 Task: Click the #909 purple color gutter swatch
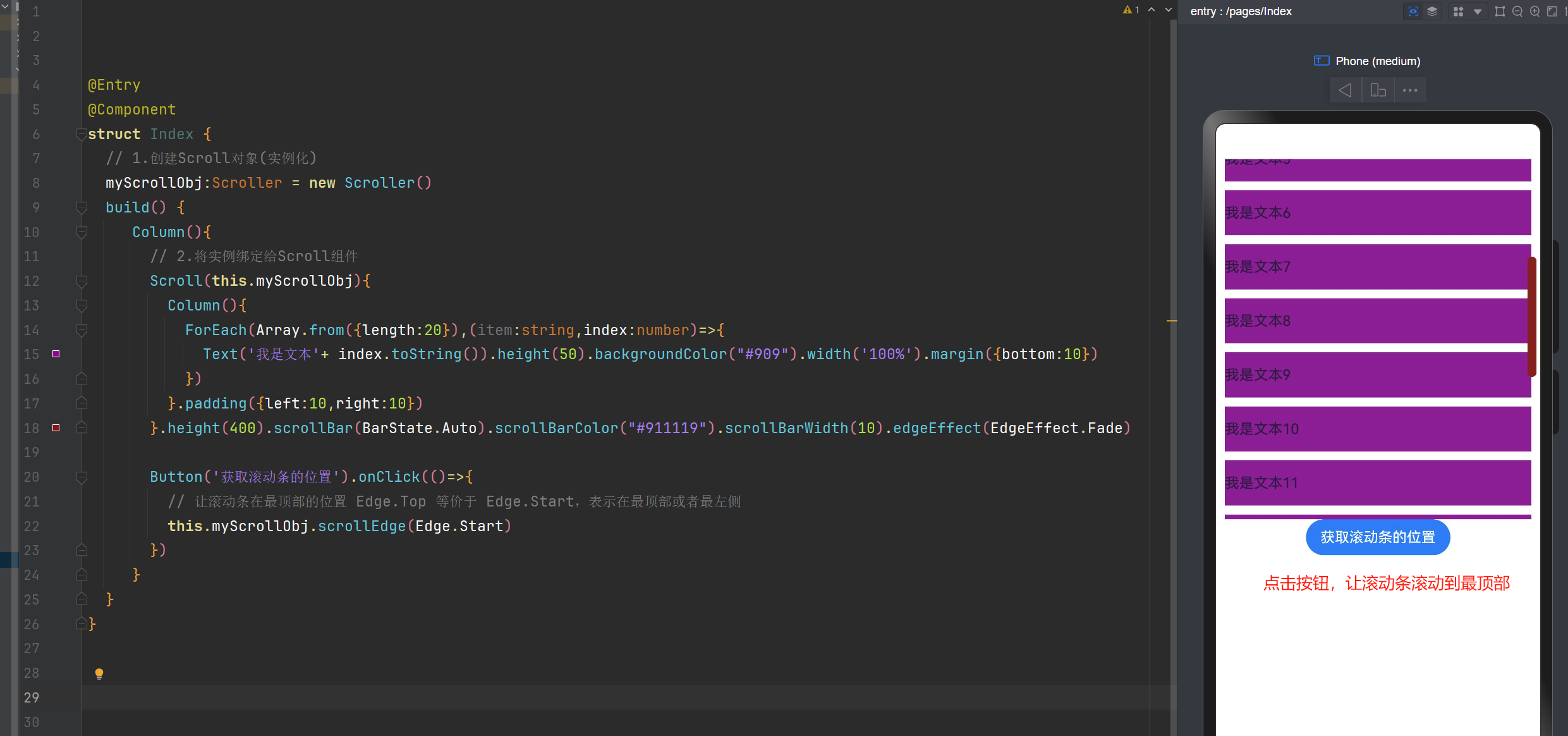56,354
